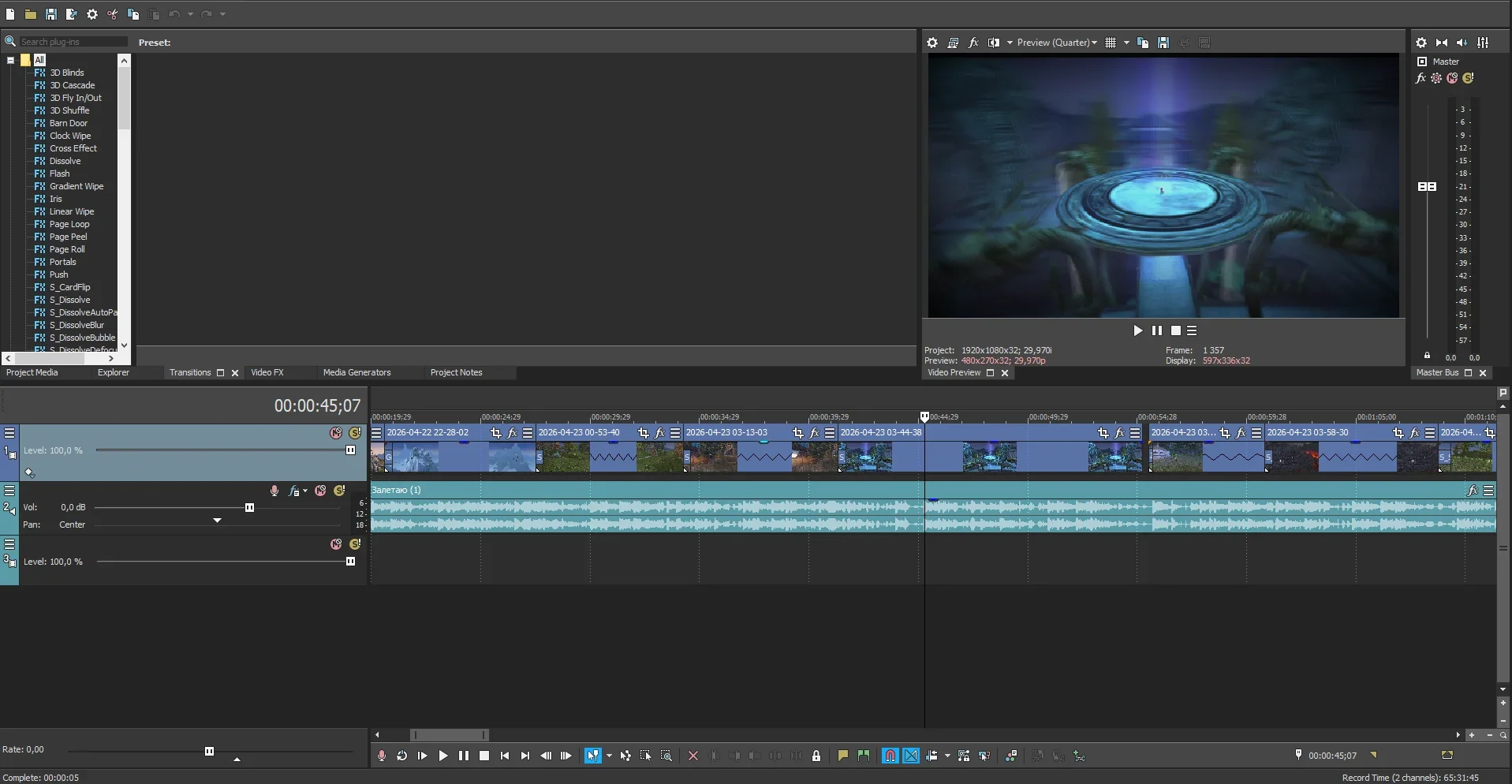Click the Loop Playback icon in transport bar

[x=401, y=756]
